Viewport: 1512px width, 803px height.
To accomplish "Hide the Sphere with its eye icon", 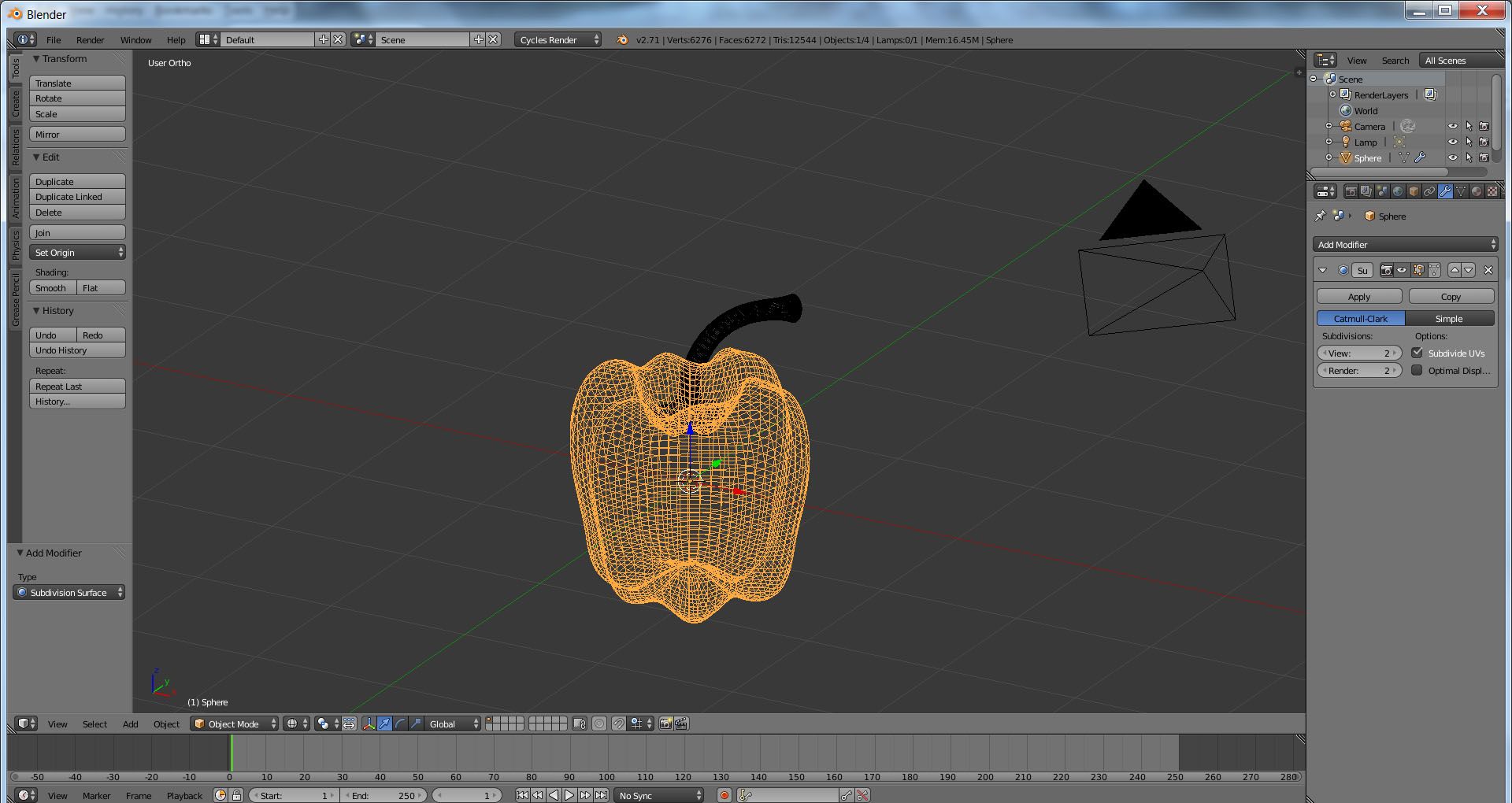I will (x=1453, y=157).
